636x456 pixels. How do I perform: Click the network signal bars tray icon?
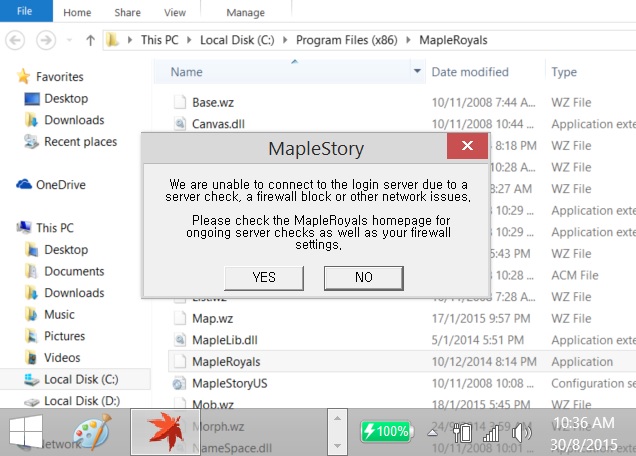[490, 433]
